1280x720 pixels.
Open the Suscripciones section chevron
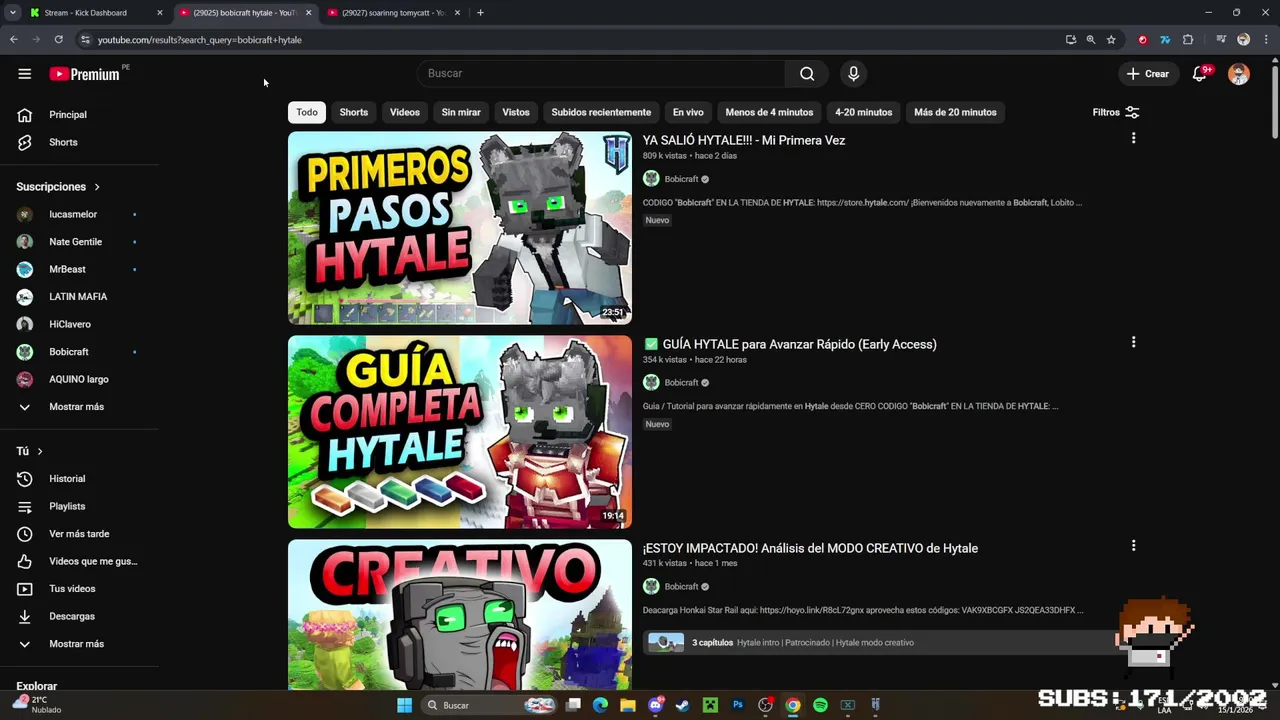pos(97,187)
